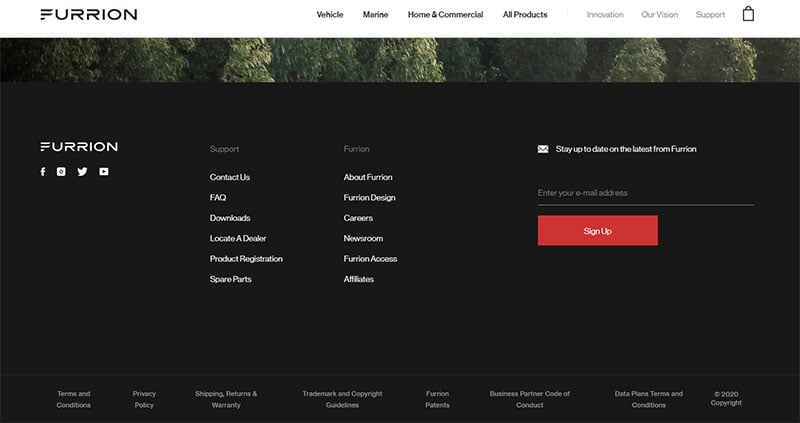Open Shipping, Returns & Warranty
This screenshot has height=423, width=800.
coord(226,400)
